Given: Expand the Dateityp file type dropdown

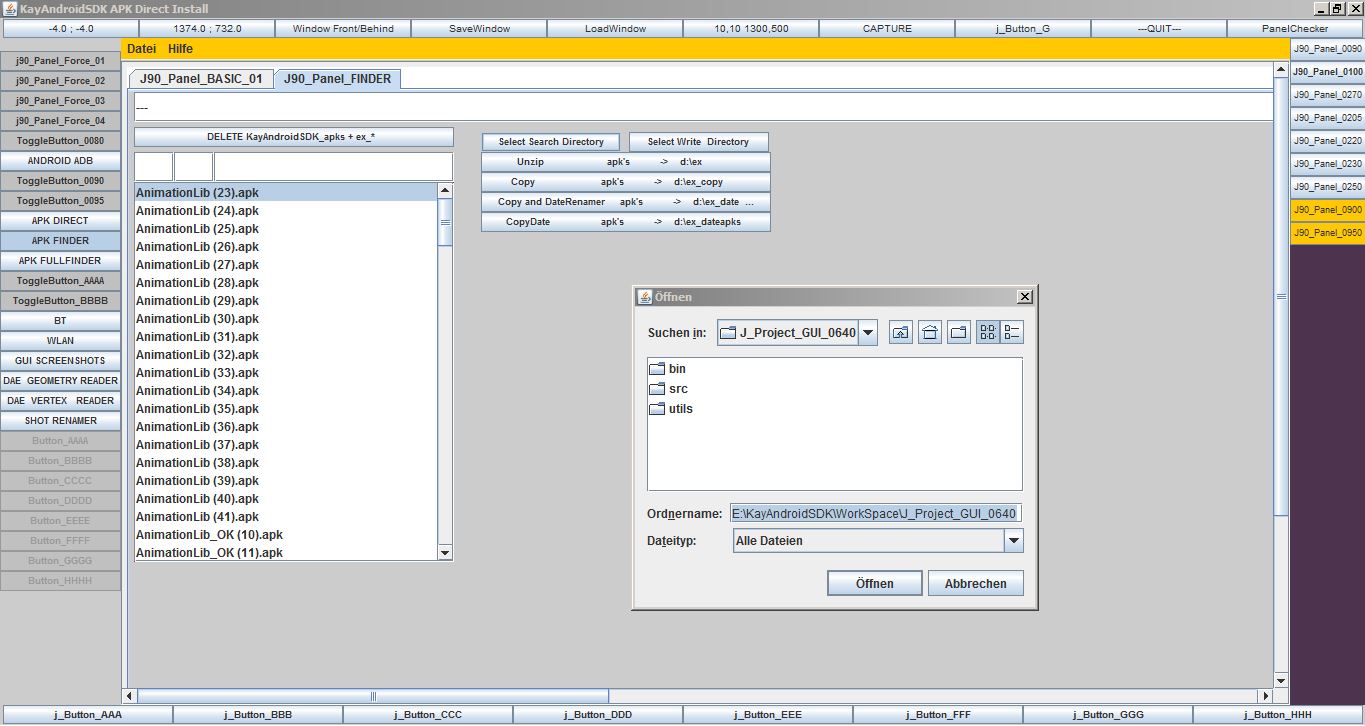Looking at the screenshot, I should tap(1013, 541).
